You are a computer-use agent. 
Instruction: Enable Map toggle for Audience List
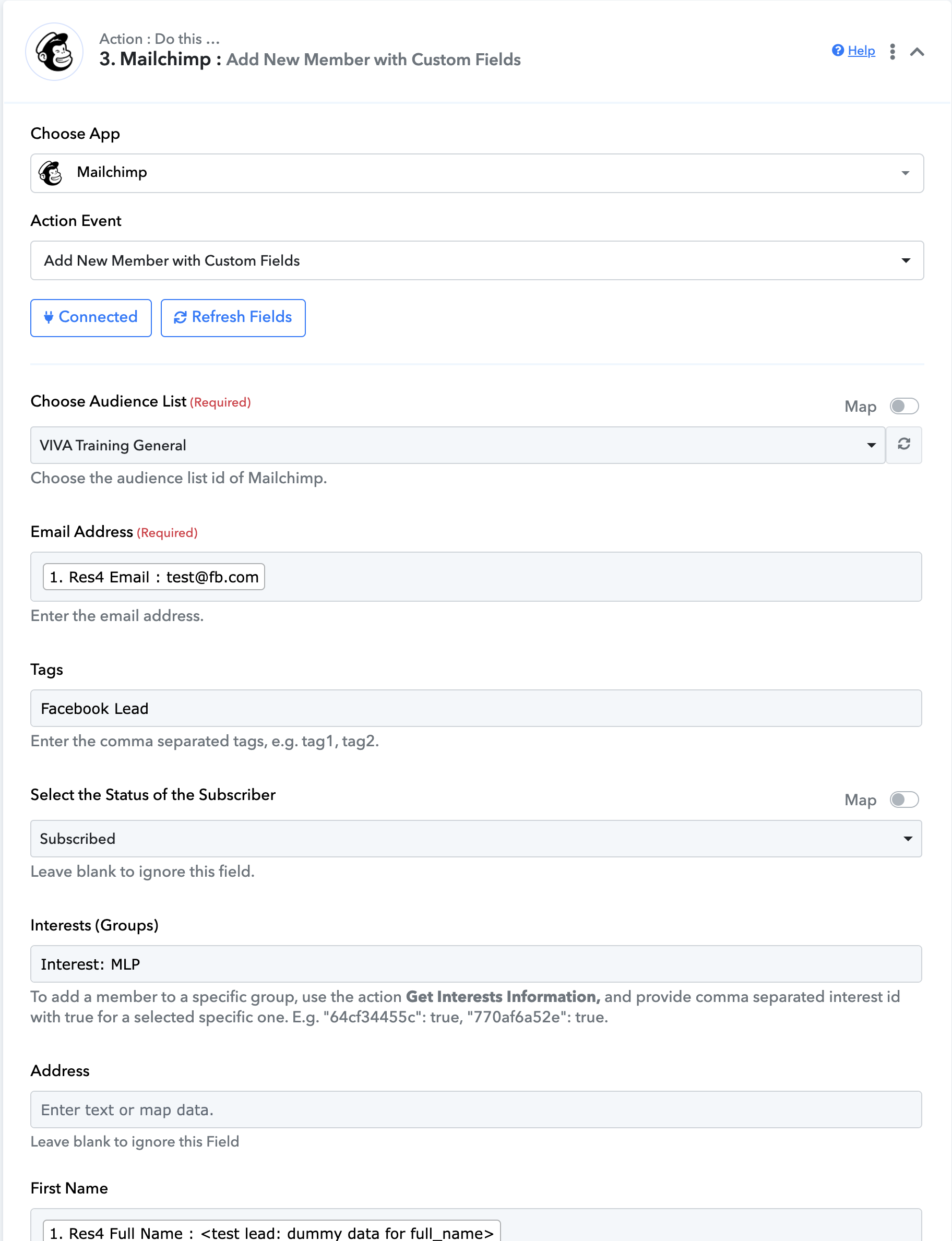coord(904,407)
